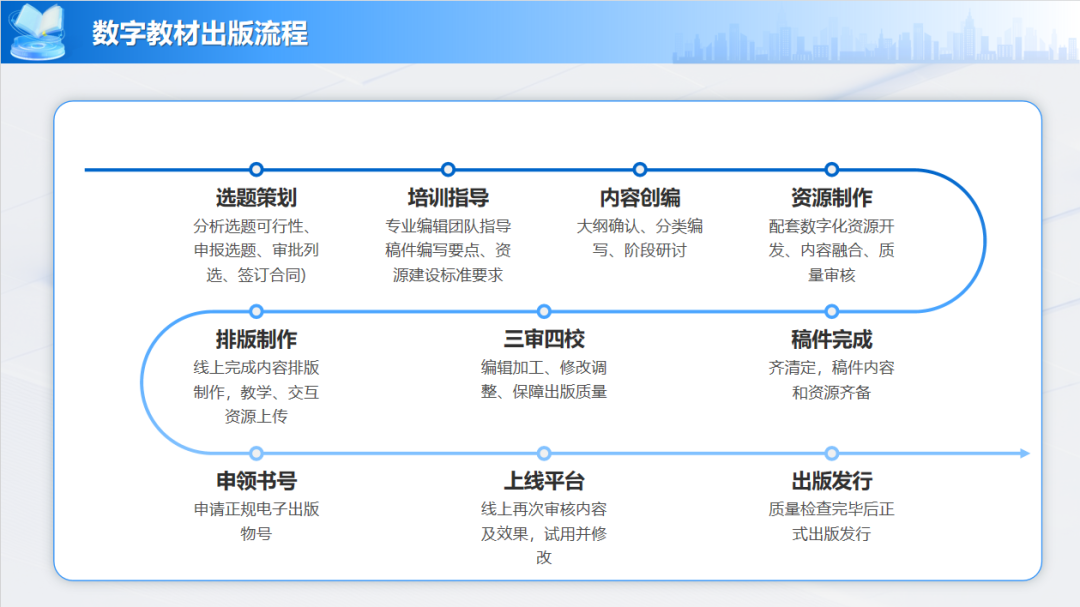The height and width of the screenshot is (607, 1080).
Task: Click the 三审四校 timeline node circle
Action: tap(544, 312)
